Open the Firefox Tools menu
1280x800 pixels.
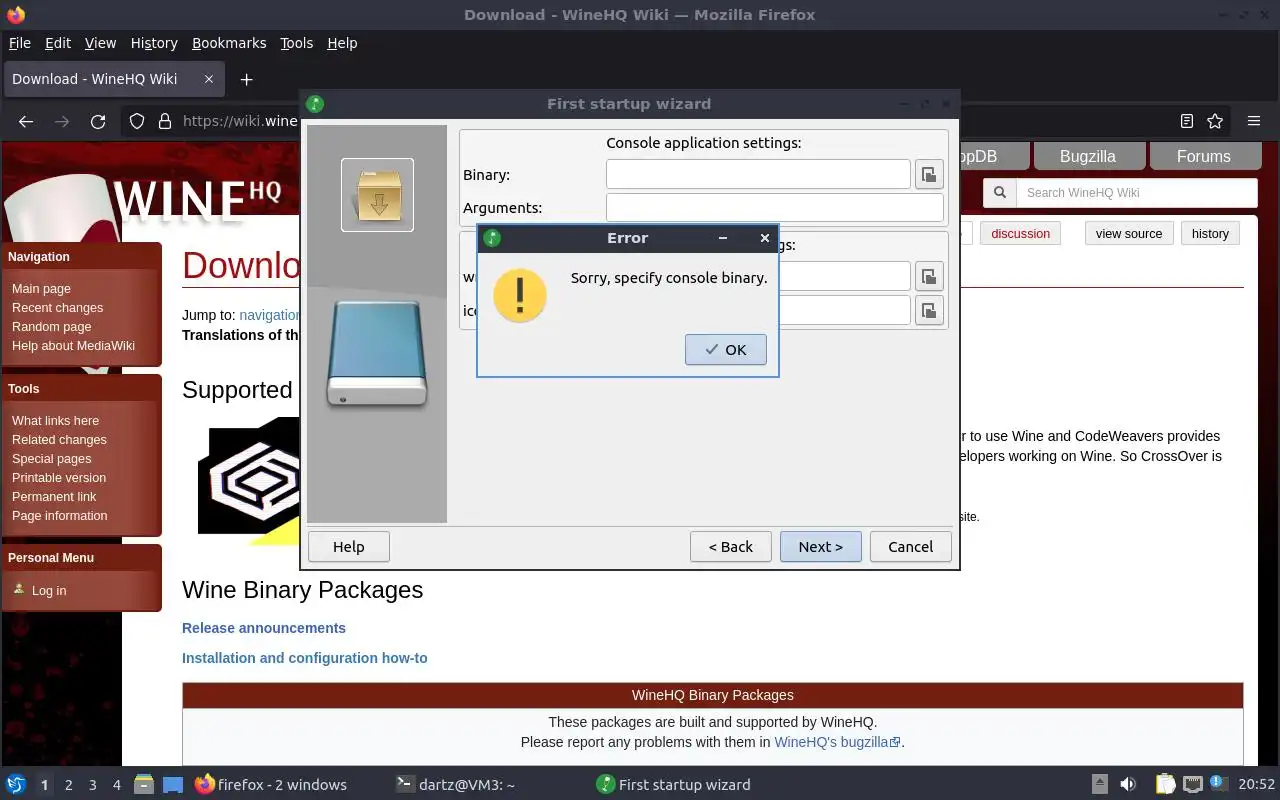pyautogui.click(x=296, y=43)
